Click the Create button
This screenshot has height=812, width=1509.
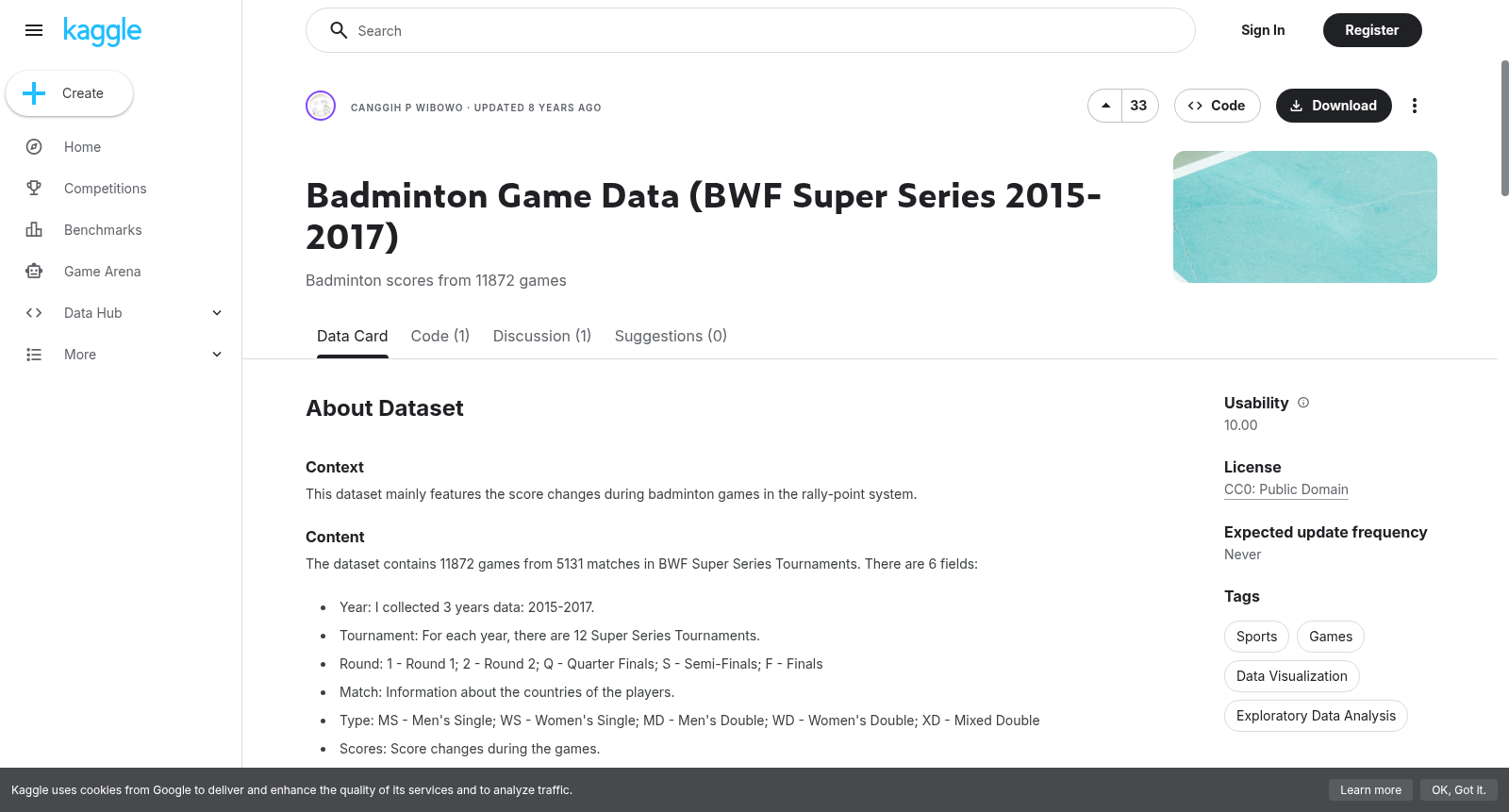pos(69,93)
